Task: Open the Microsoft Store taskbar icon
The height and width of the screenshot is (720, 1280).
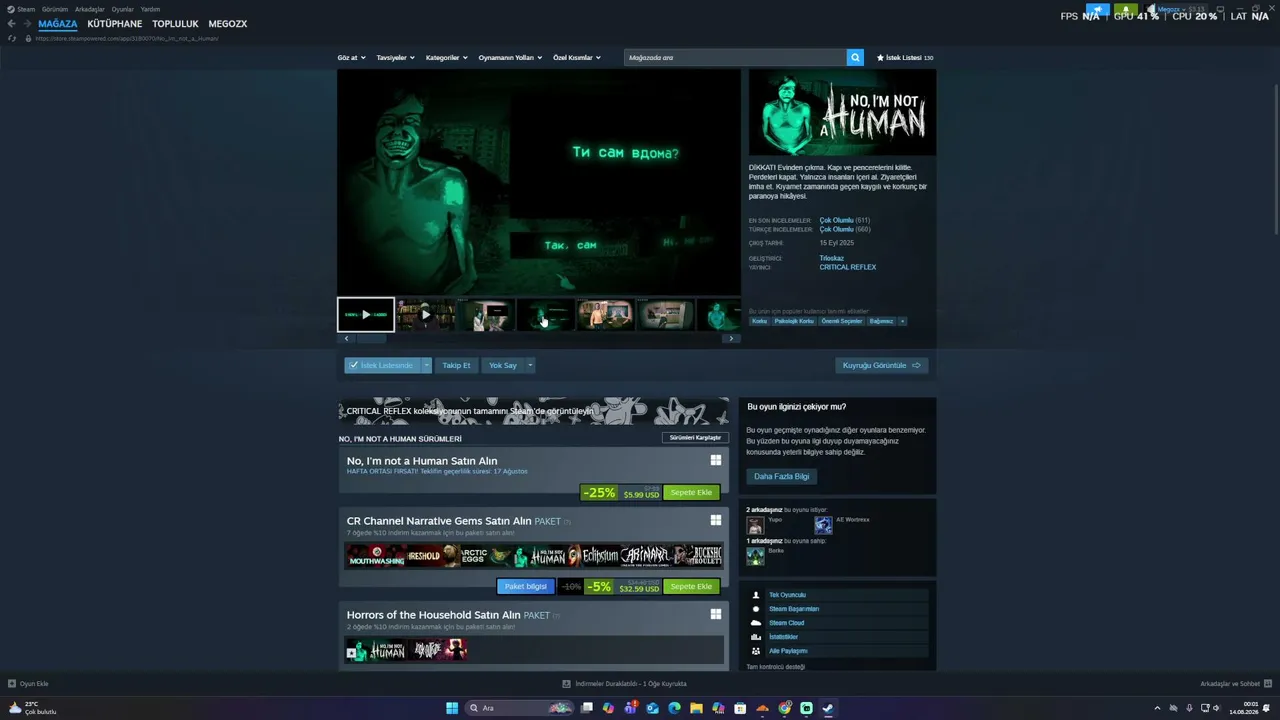Action: tap(740, 708)
